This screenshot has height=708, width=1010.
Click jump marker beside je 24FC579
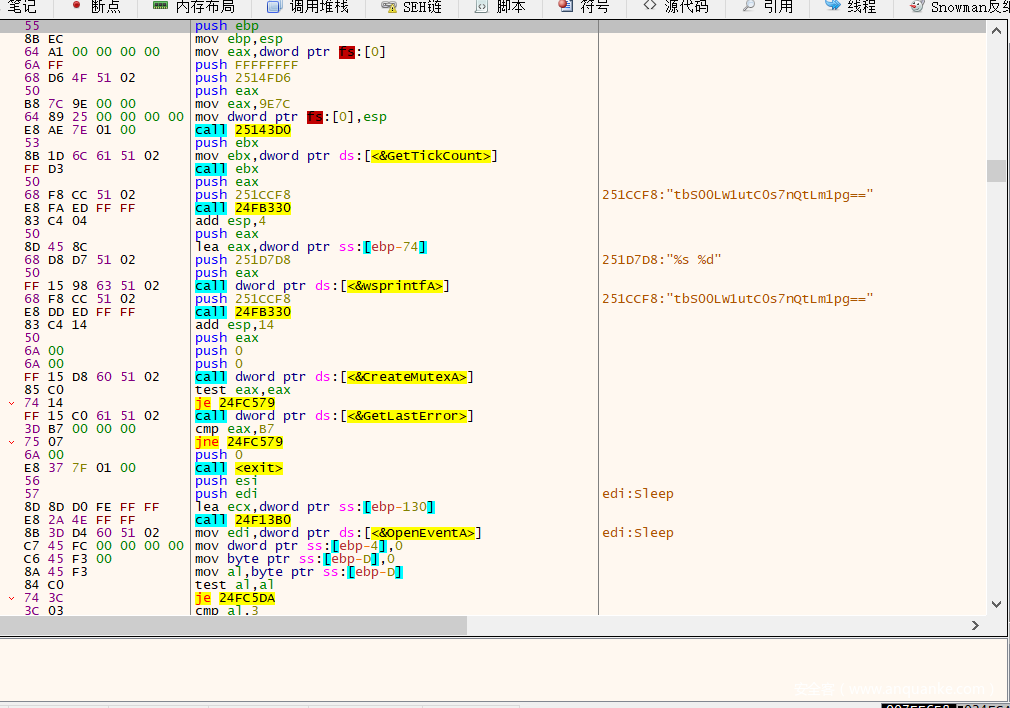tap(11, 403)
